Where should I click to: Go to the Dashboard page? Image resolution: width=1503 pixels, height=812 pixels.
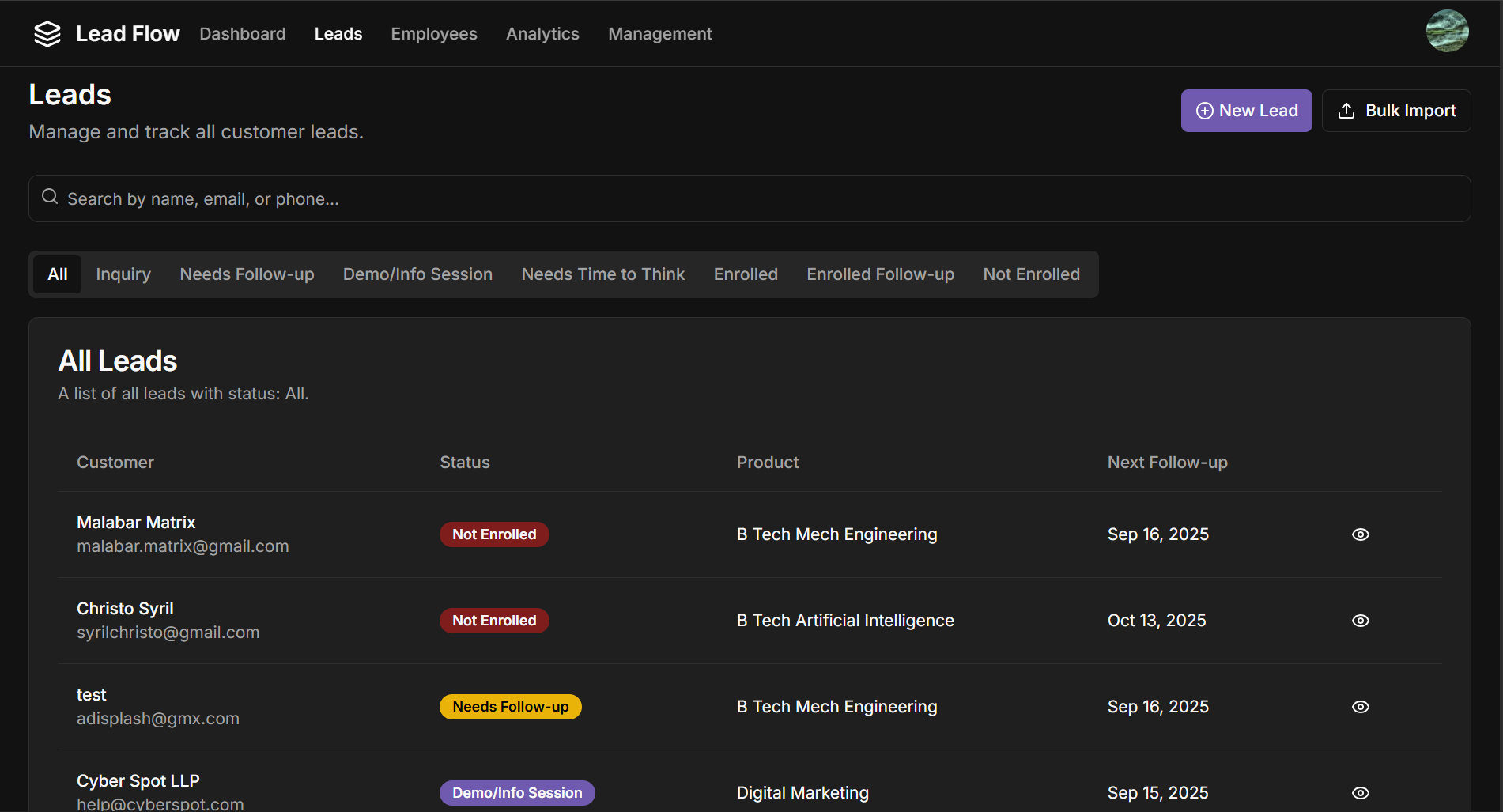[243, 34]
